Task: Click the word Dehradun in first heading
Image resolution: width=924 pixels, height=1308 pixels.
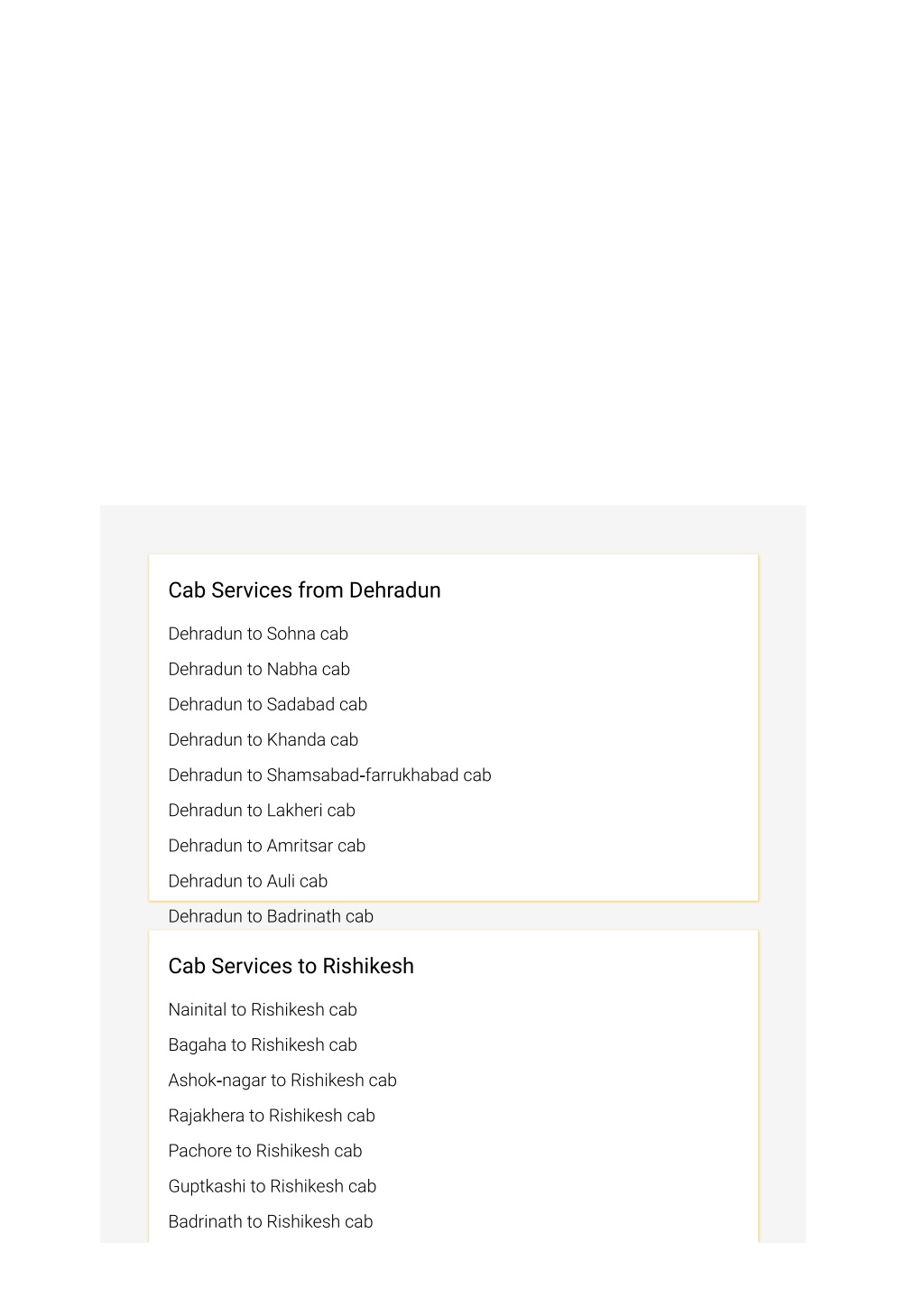Action: 395,590
